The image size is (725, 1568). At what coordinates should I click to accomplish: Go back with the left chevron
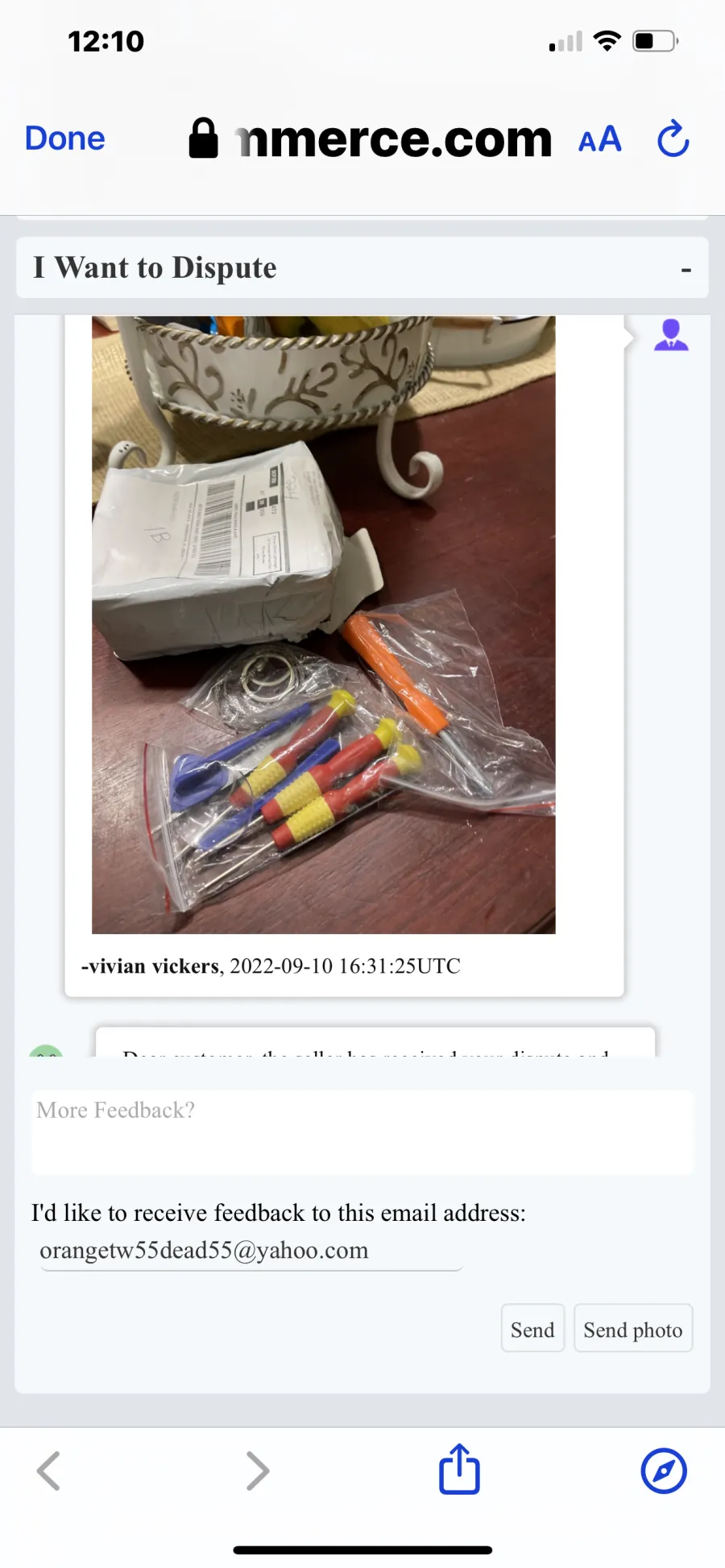[48, 1471]
